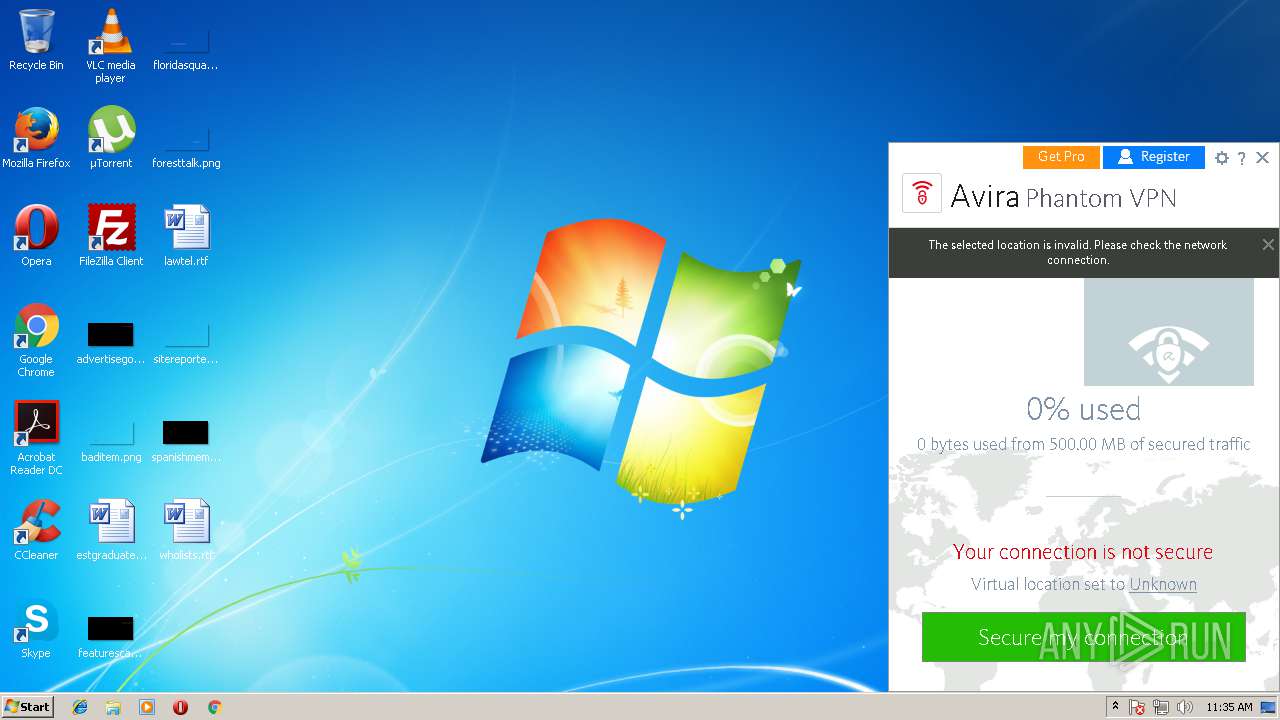The image size is (1280, 720).
Task: Open volume speaker tray icon
Action: [x=1185, y=707]
